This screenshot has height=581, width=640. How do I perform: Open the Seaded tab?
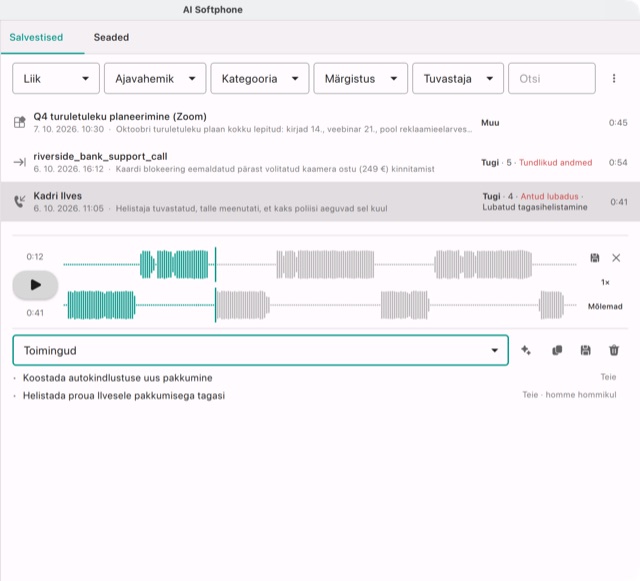click(111, 37)
